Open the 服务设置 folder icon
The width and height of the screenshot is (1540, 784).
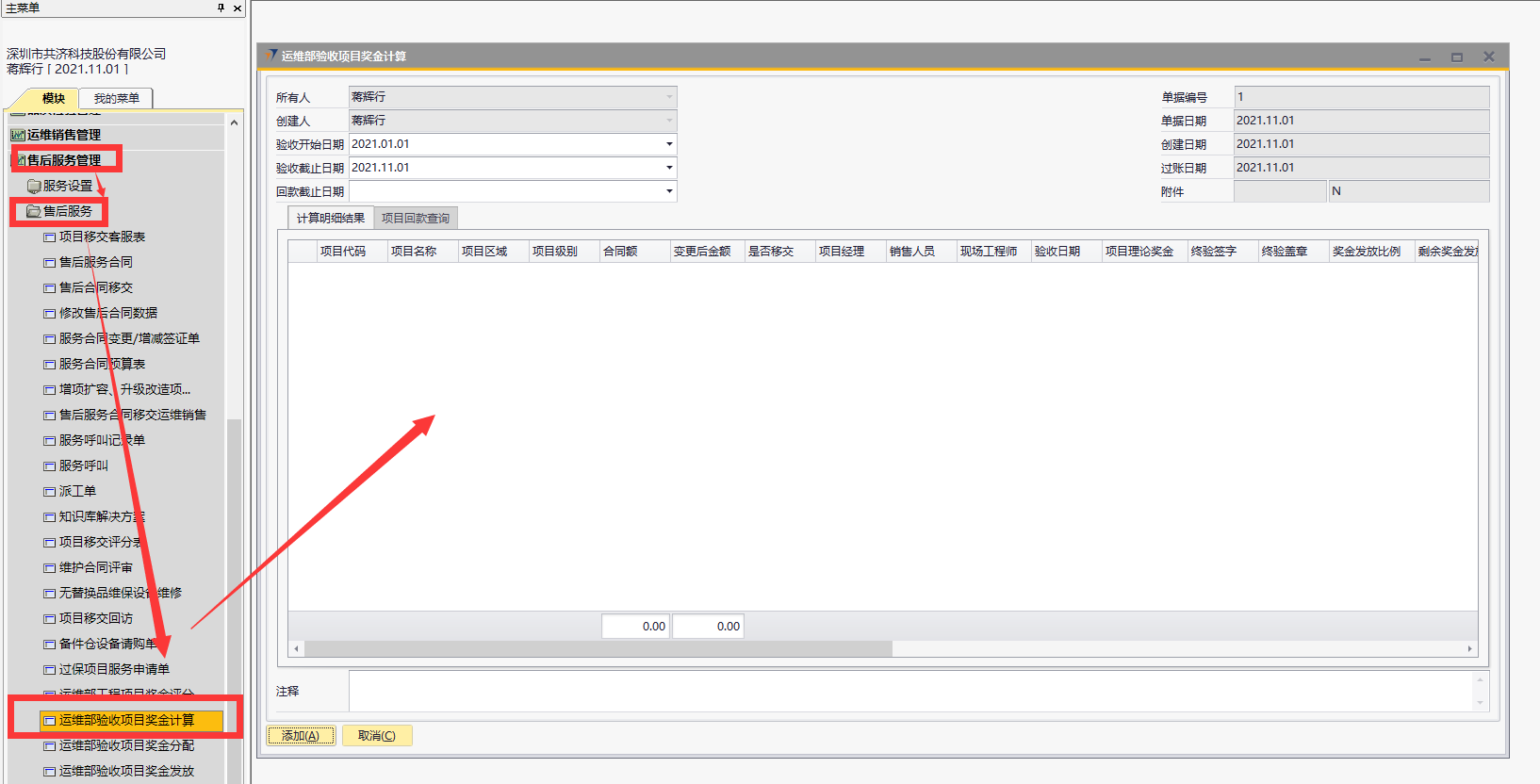pos(34,186)
